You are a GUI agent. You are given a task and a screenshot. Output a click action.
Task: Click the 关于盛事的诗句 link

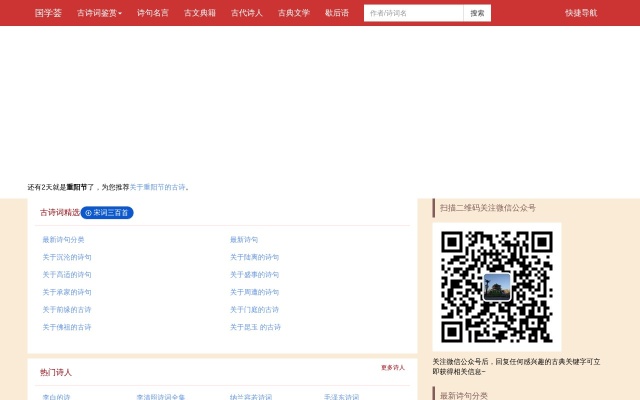click(254, 274)
